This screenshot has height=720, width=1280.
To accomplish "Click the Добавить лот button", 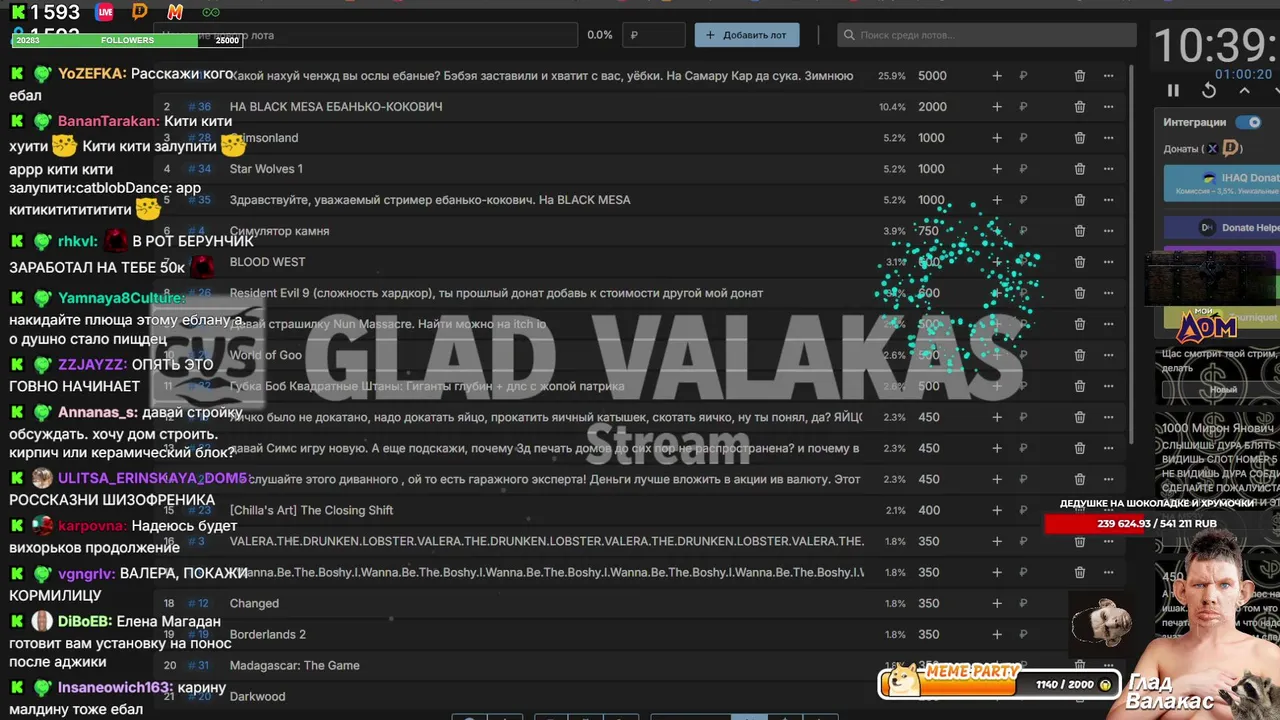I will pos(747,35).
